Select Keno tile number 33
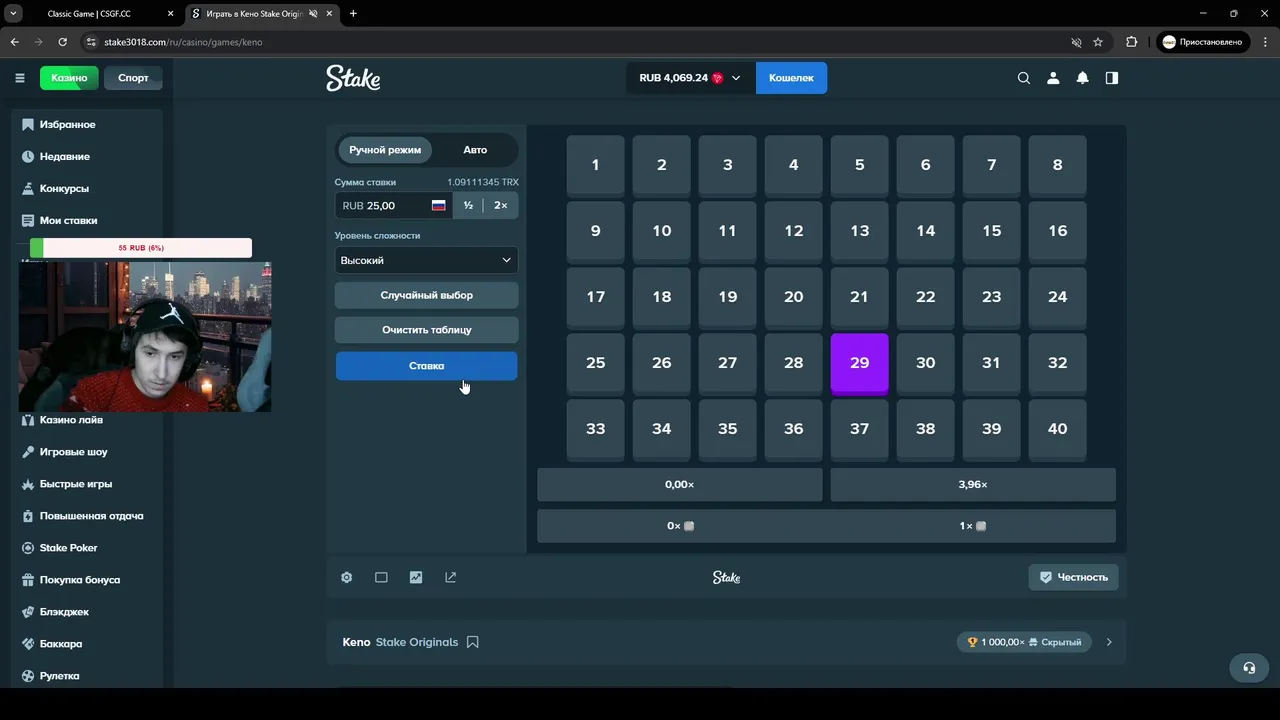Viewport: 1280px width, 720px height. 595,430
